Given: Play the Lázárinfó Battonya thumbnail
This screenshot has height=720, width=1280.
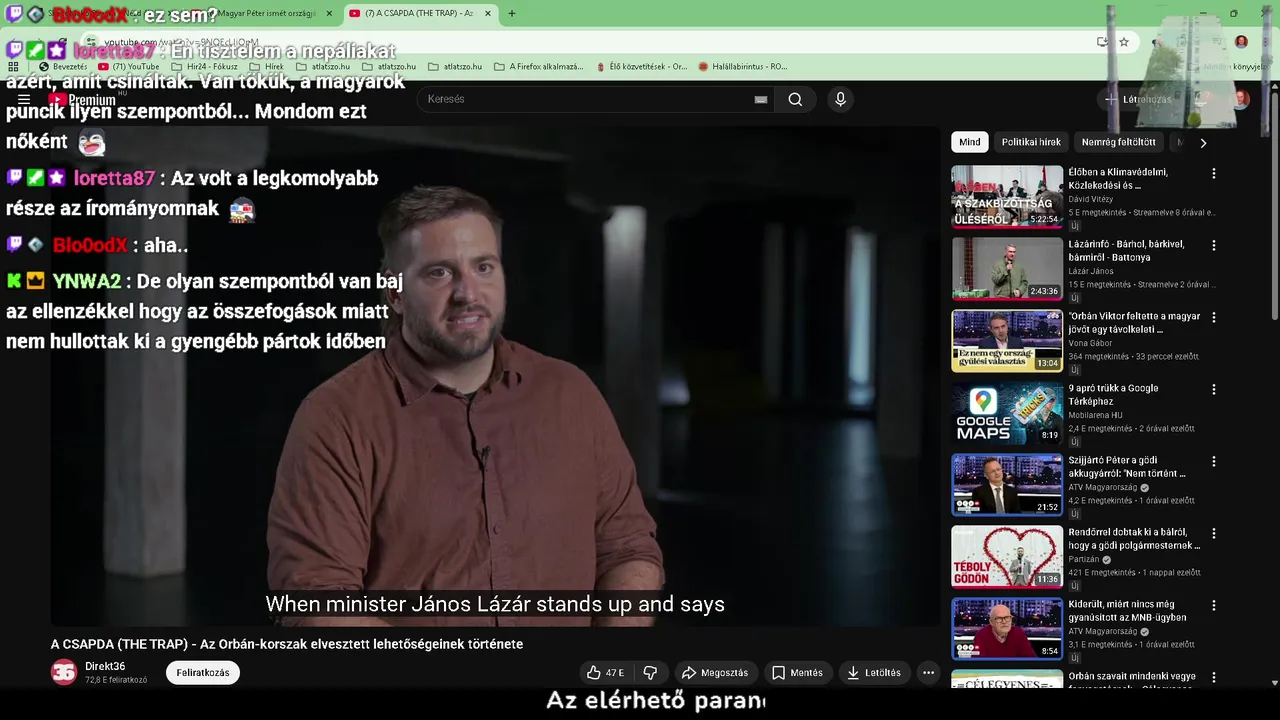Looking at the screenshot, I should click(1007, 269).
